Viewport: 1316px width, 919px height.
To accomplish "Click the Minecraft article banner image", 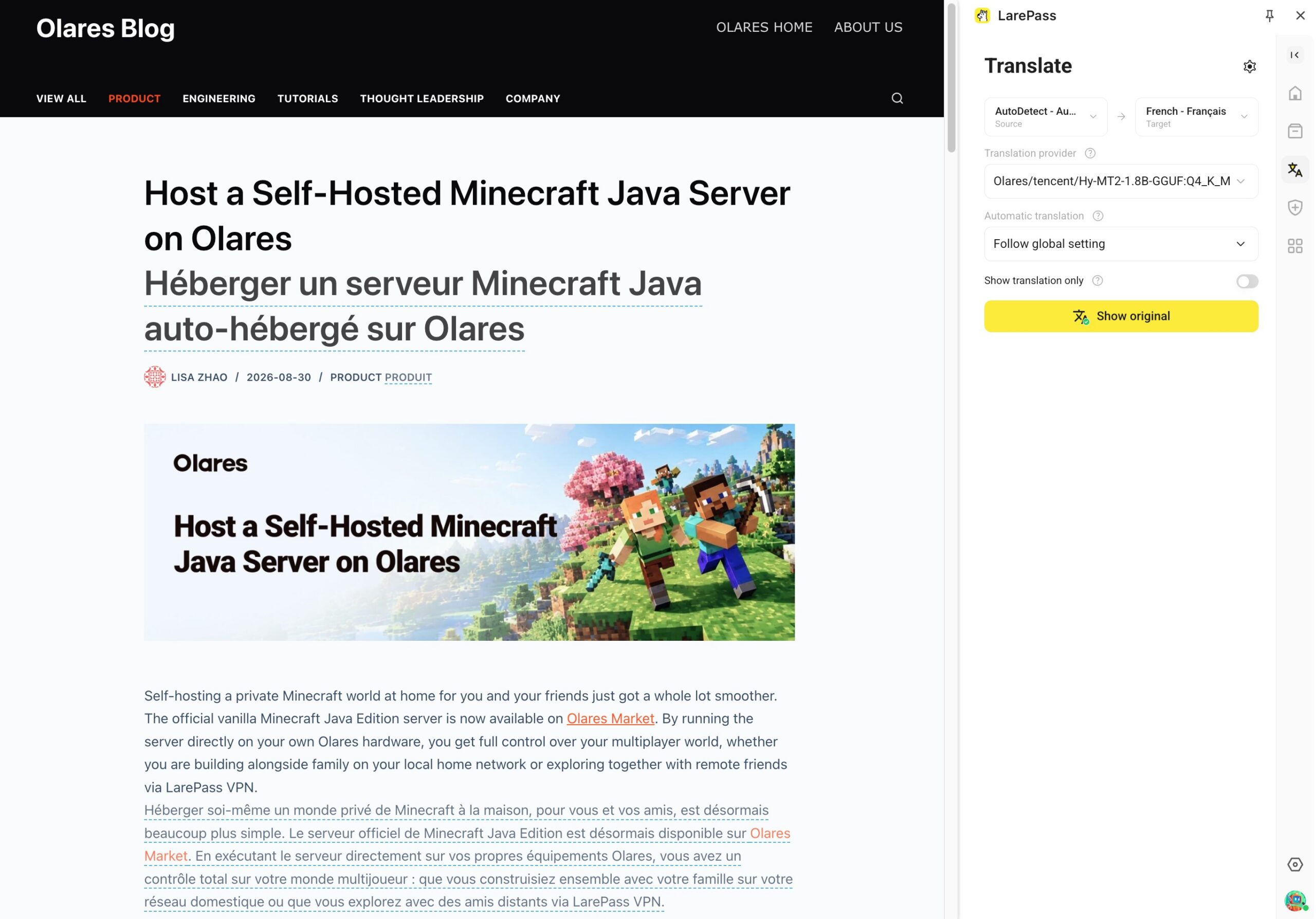I will coord(469,532).
